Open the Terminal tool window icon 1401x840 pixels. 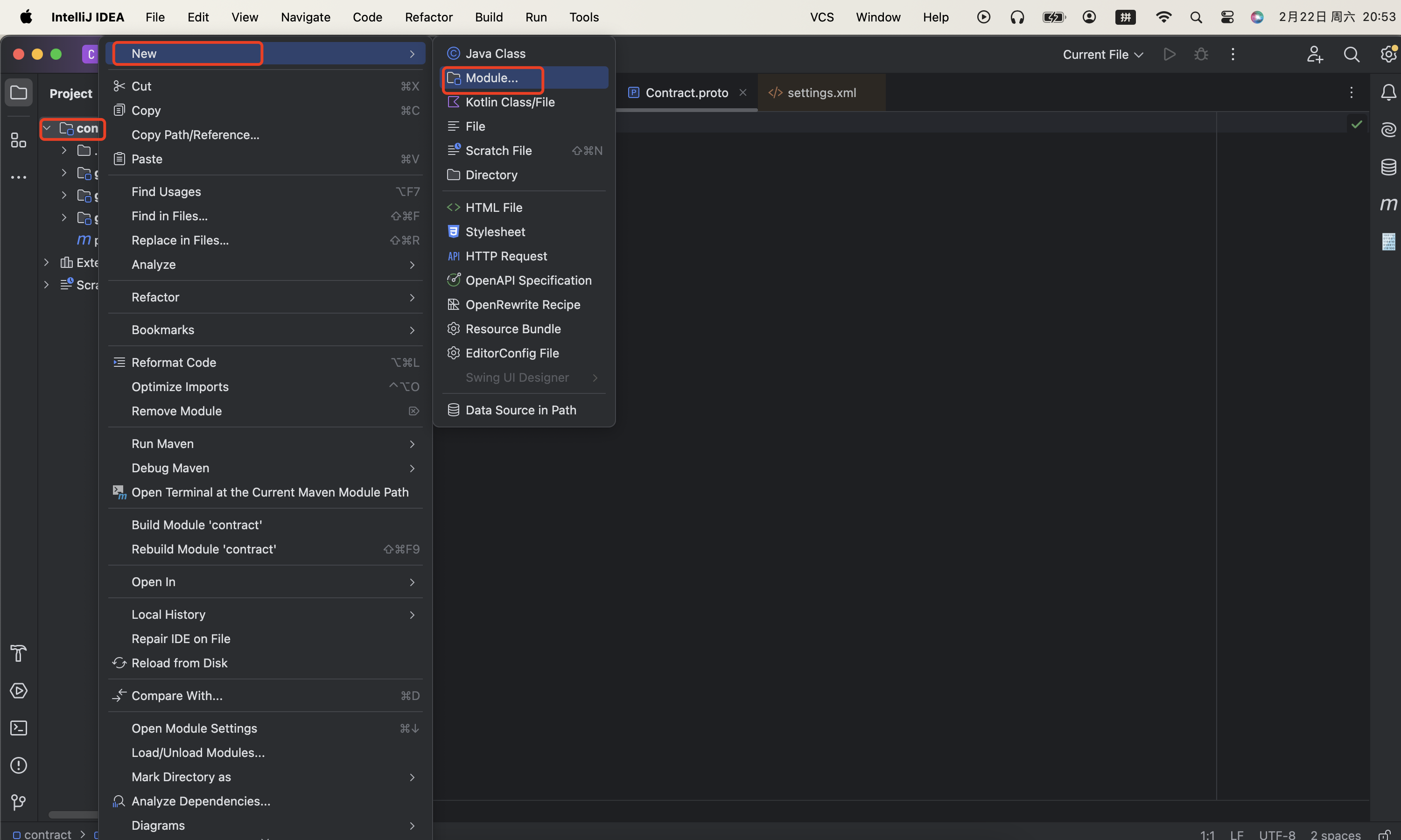19,728
